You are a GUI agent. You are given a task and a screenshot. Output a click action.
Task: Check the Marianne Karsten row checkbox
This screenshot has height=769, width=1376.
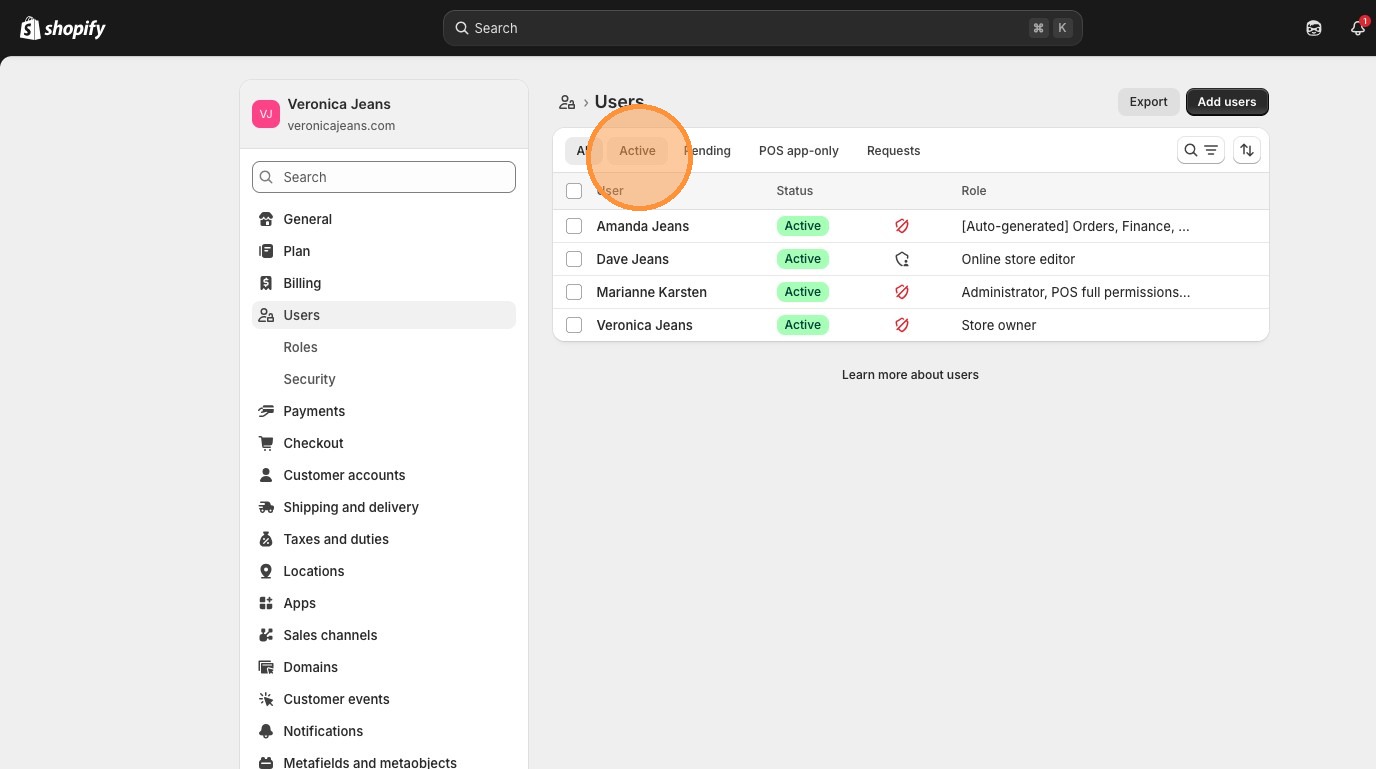[x=574, y=292]
